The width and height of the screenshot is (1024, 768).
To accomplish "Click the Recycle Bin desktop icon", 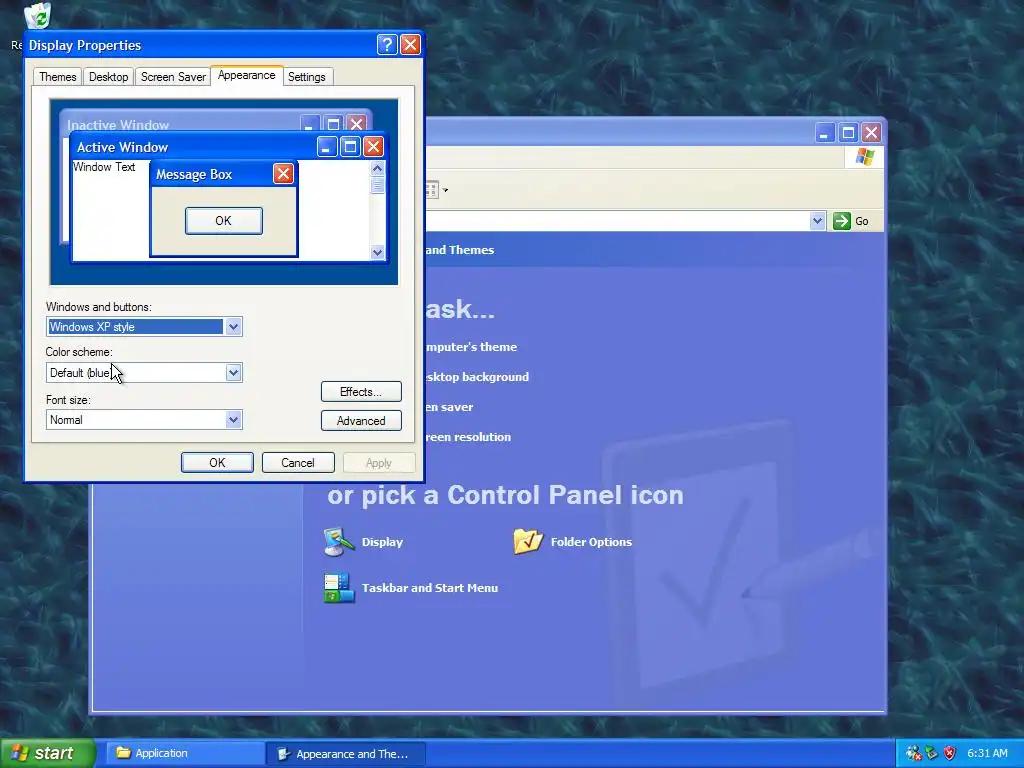I will point(37,16).
